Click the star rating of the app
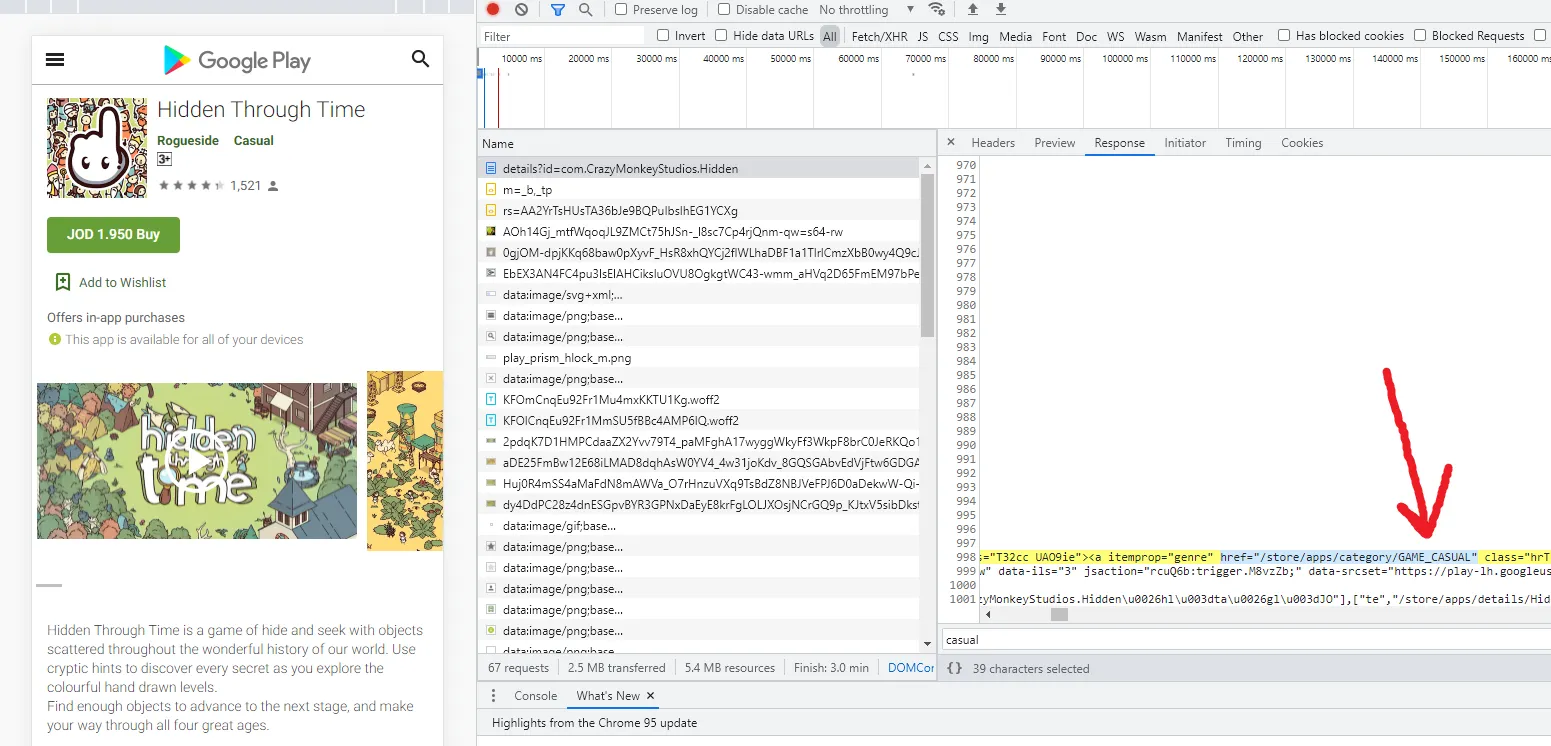Viewport: 1551px width, 746px height. (191, 186)
